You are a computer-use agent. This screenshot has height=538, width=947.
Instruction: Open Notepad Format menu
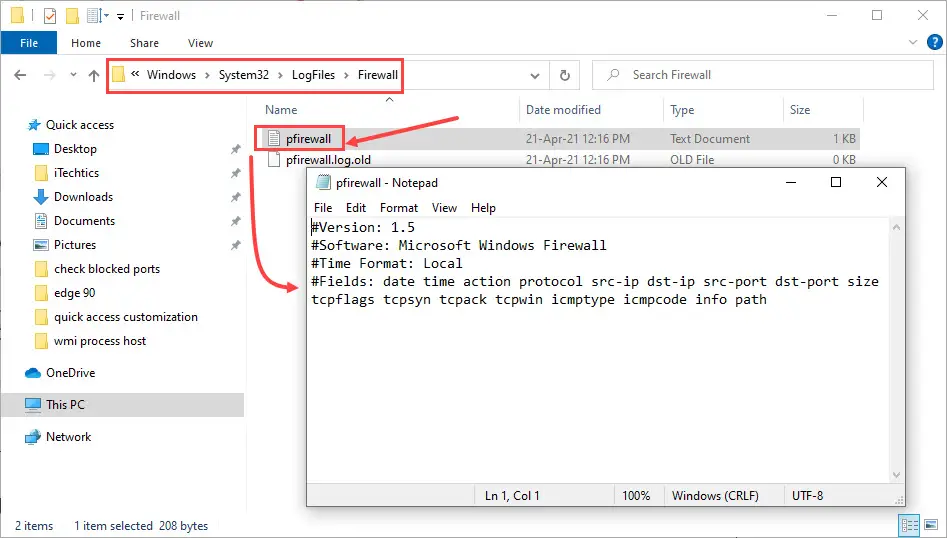399,208
